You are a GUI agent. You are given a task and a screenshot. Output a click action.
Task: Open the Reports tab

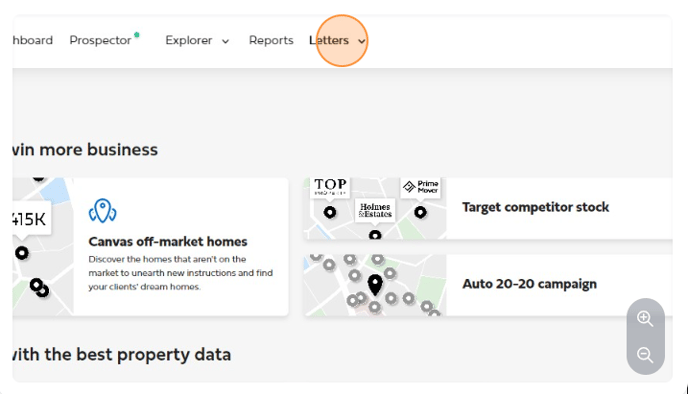pyautogui.click(x=271, y=40)
